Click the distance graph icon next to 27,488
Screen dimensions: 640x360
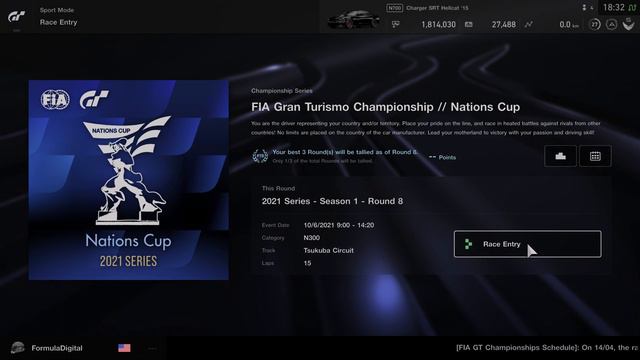click(x=529, y=24)
